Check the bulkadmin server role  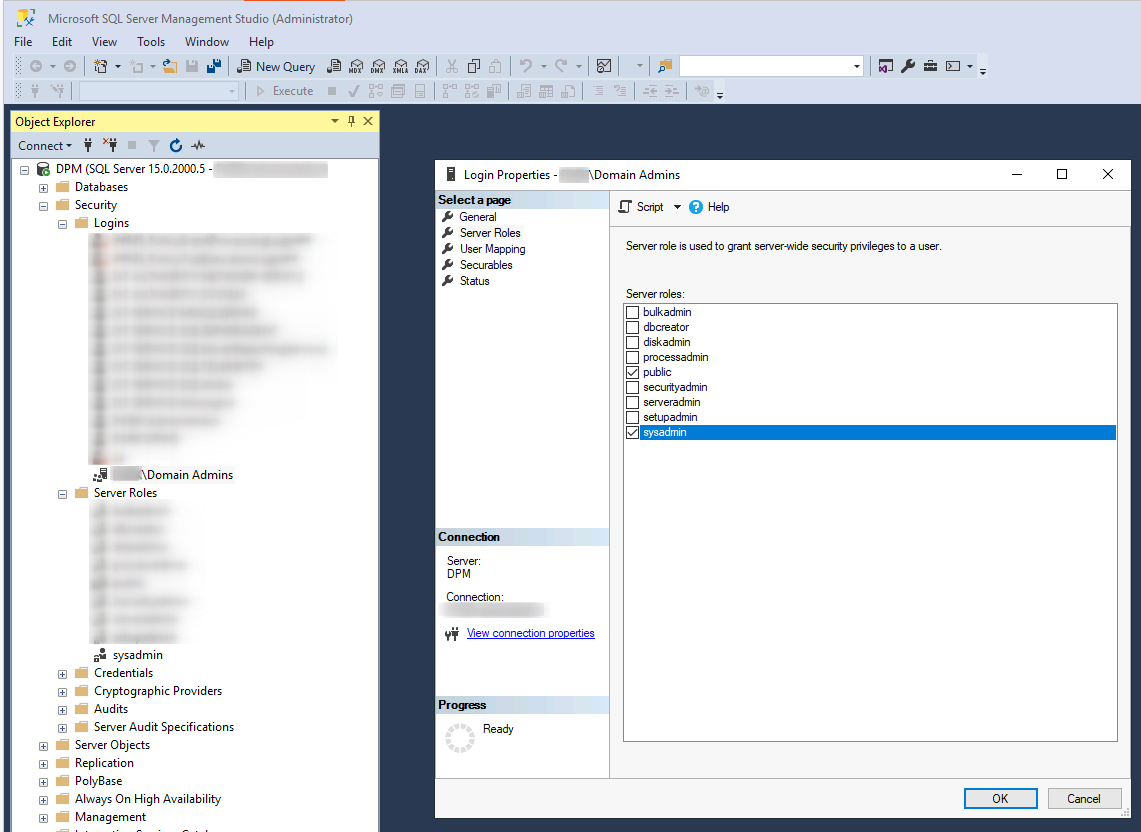click(632, 312)
